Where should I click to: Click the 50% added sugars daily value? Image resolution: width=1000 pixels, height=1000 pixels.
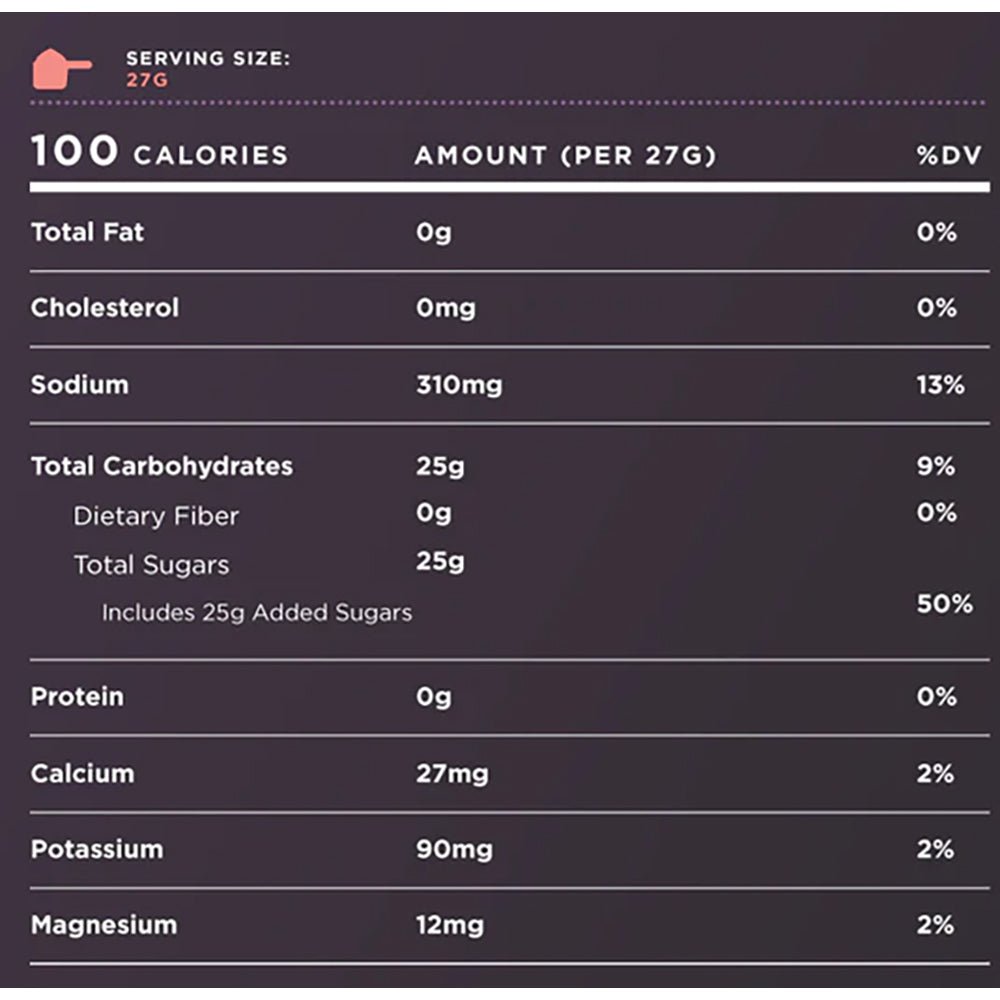coord(944,604)
